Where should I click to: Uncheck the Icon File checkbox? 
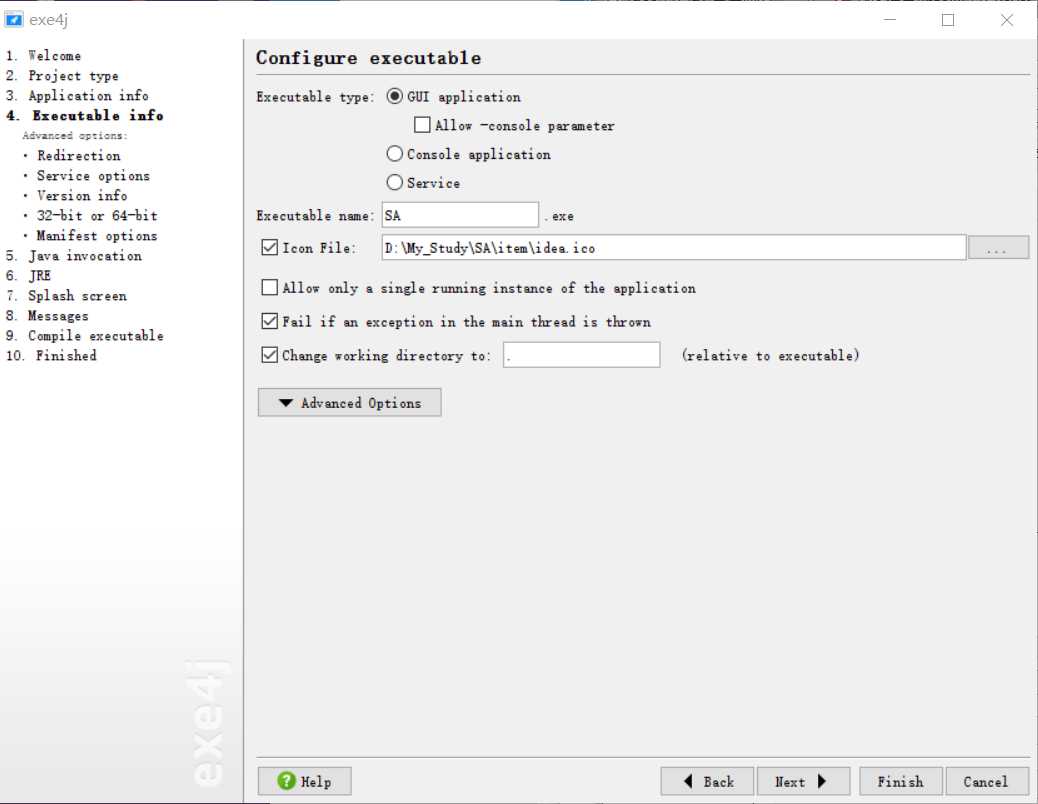coord(269,248)
